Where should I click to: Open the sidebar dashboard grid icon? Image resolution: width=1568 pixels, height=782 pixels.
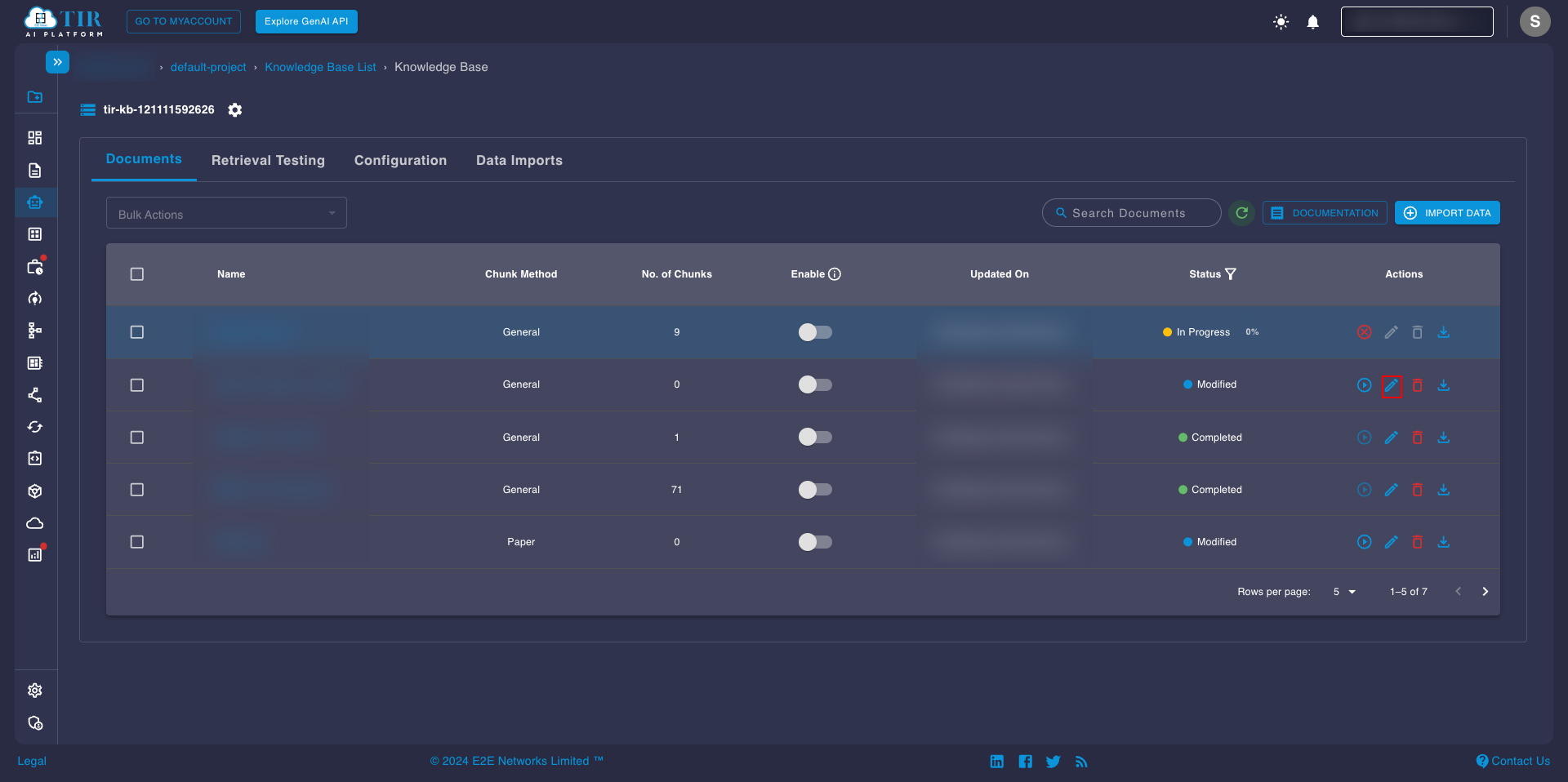pos(35,138)
